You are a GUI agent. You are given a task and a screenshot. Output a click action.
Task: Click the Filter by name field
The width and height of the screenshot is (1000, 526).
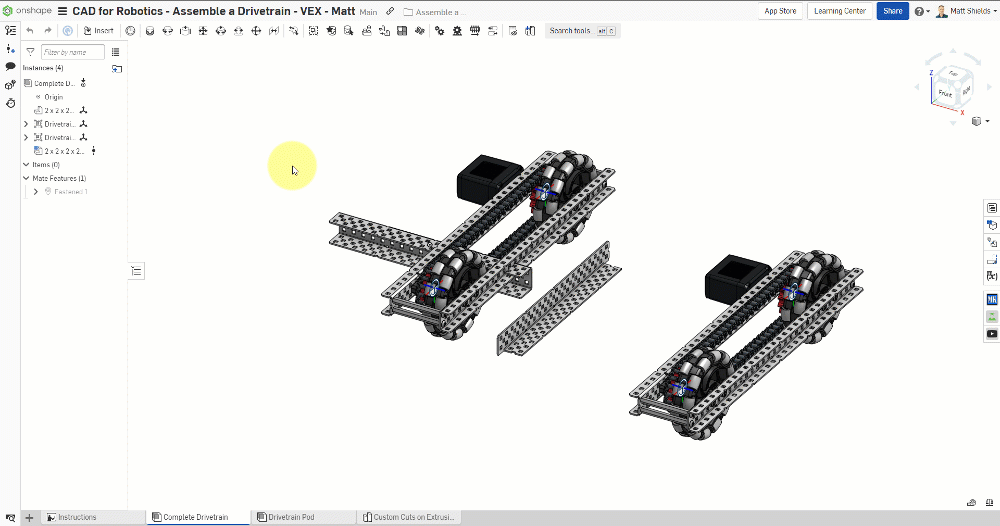tap(73, 52)
